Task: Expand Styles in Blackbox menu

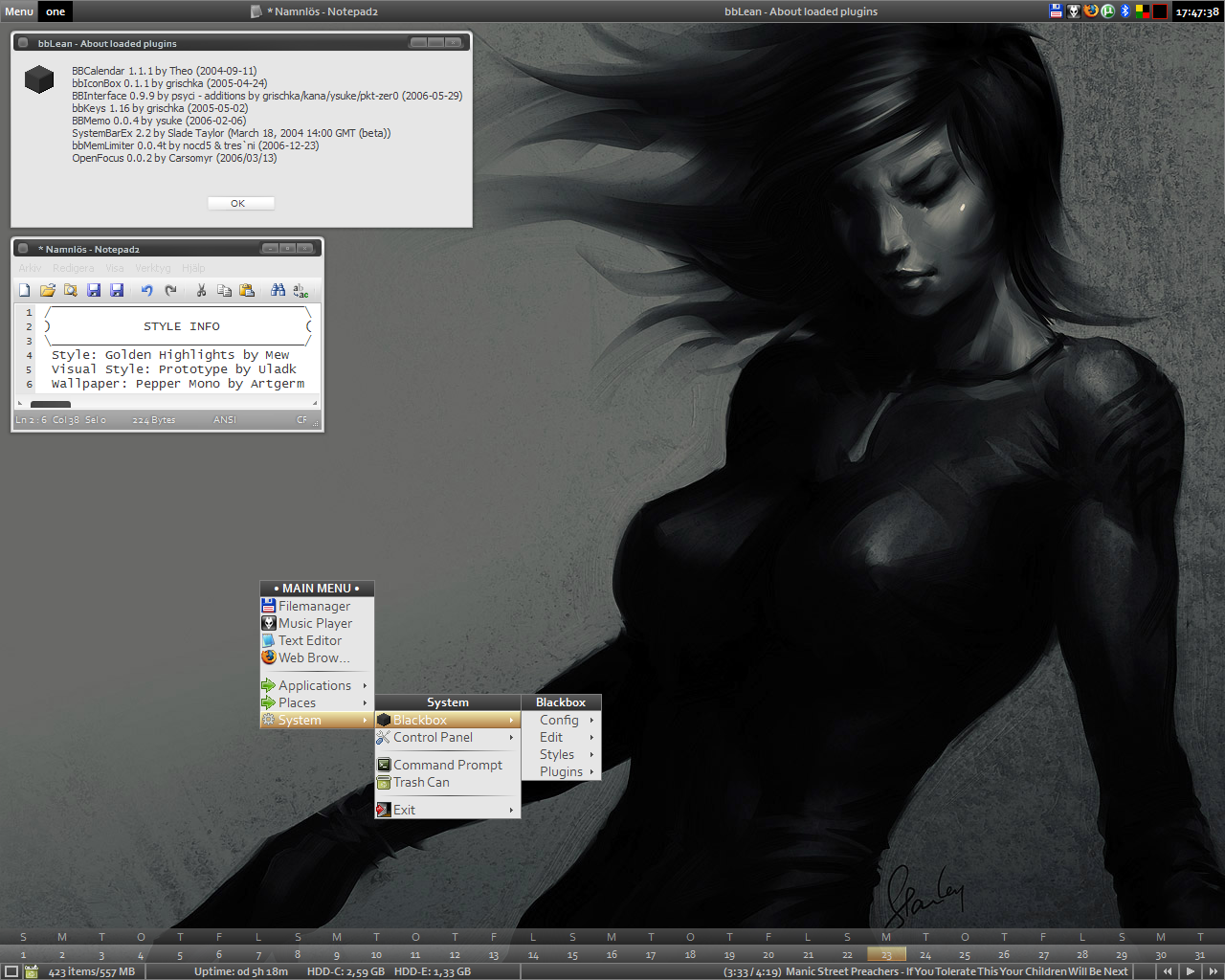Action: coord(562,754)
